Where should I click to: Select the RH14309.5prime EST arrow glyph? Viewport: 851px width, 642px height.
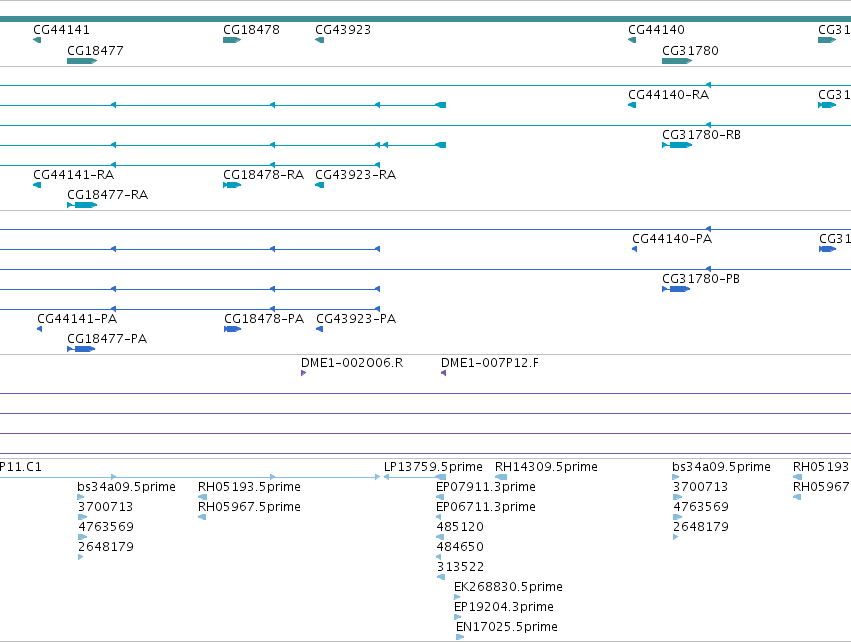(501, 477)
